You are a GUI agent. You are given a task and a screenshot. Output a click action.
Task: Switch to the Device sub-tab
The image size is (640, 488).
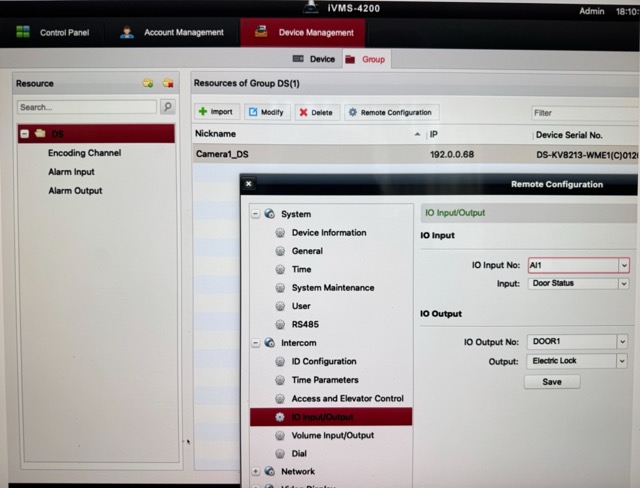click(314, 60)
